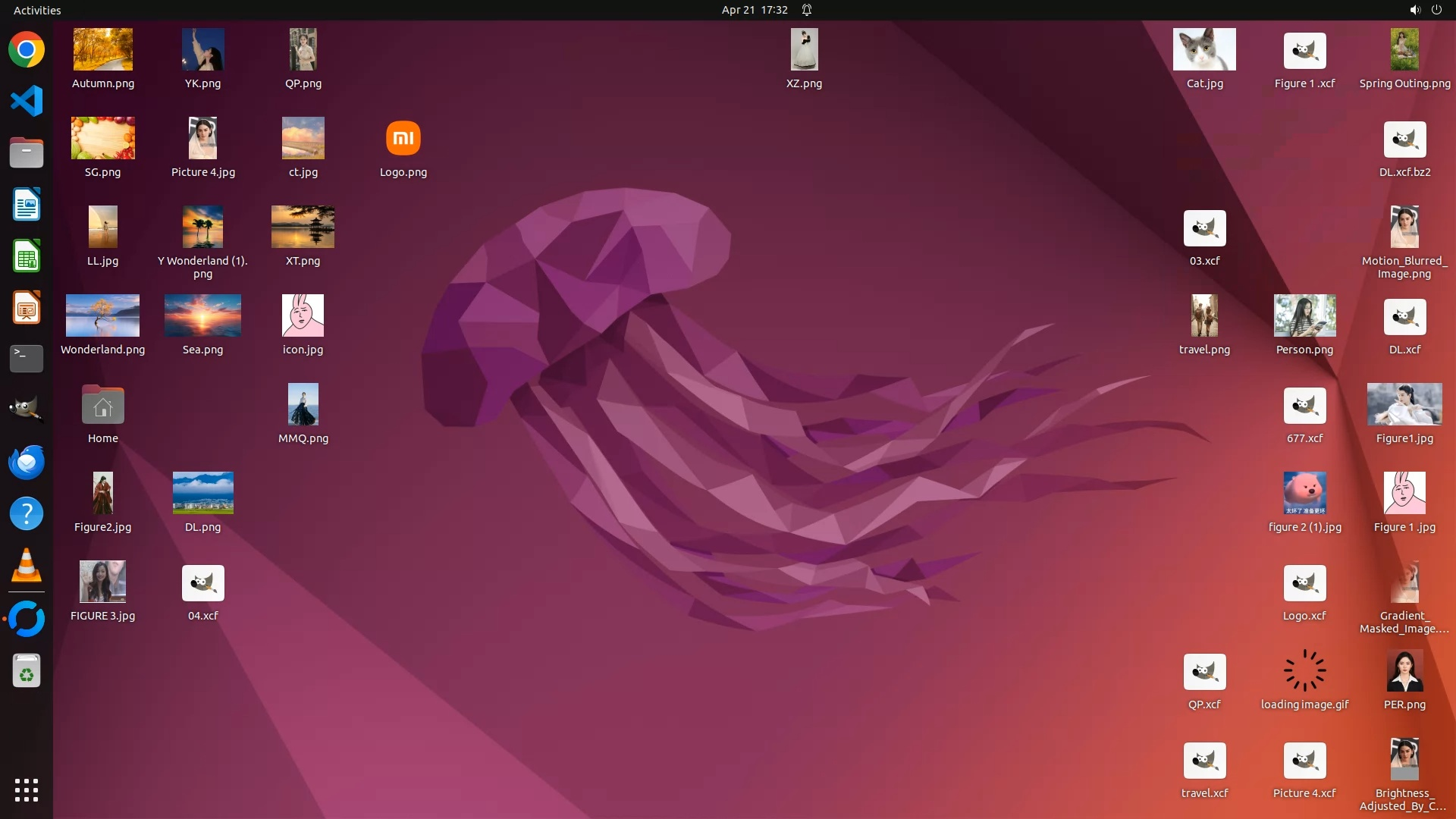Open system menu via power icon
The width and height of the screenshot is (1456, 819).
1436,10
